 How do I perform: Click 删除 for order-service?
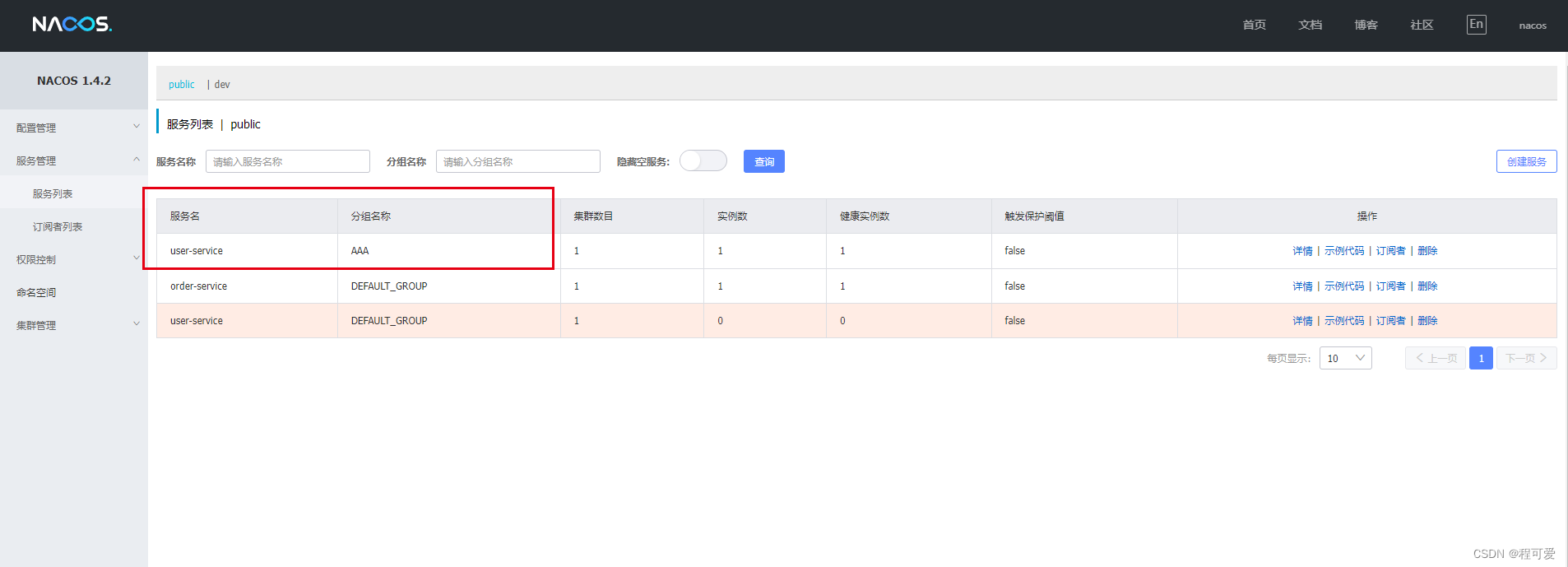[1427, 286]
